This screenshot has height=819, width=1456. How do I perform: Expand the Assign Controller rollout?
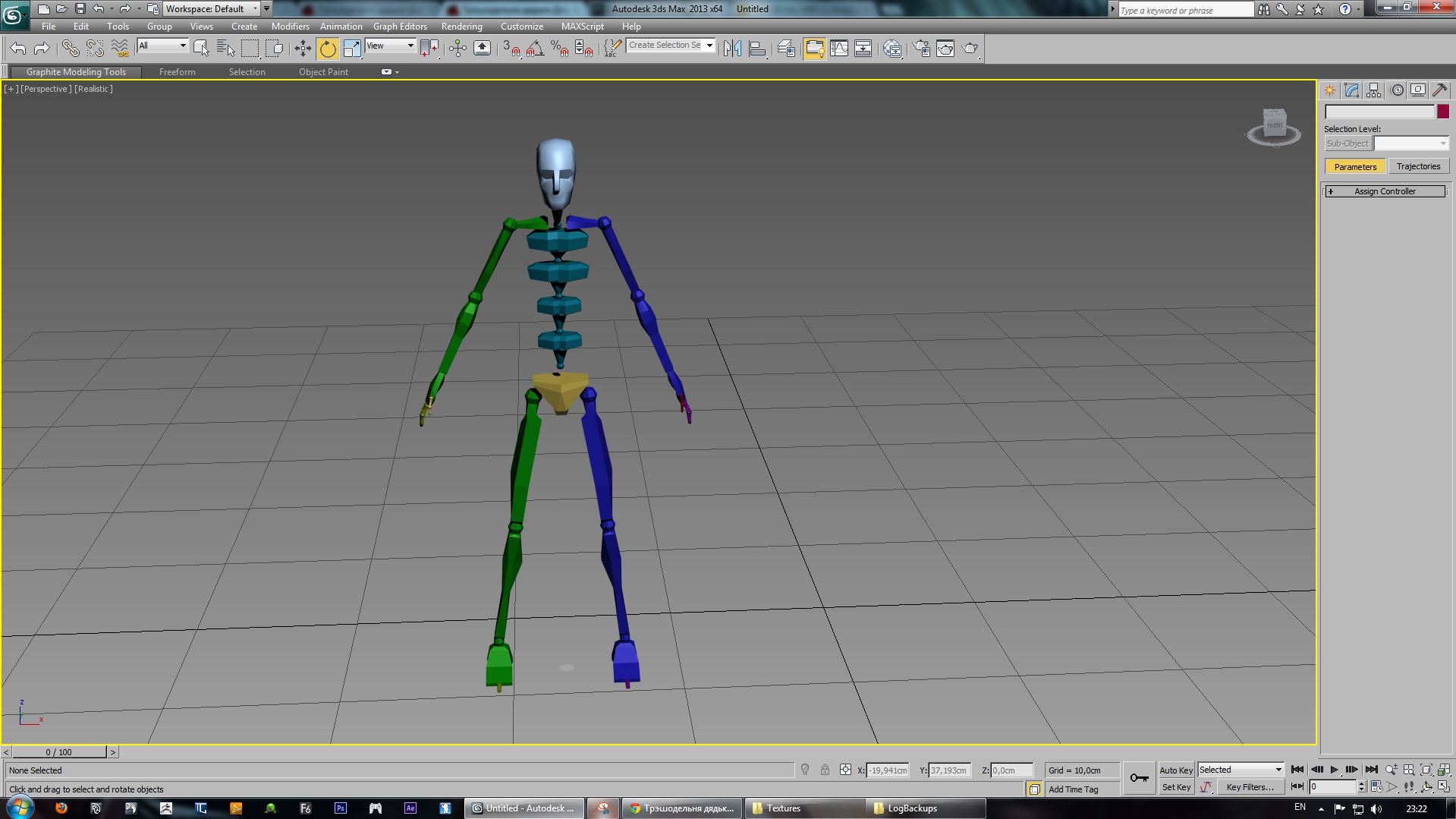click(x=1385, y=191)
